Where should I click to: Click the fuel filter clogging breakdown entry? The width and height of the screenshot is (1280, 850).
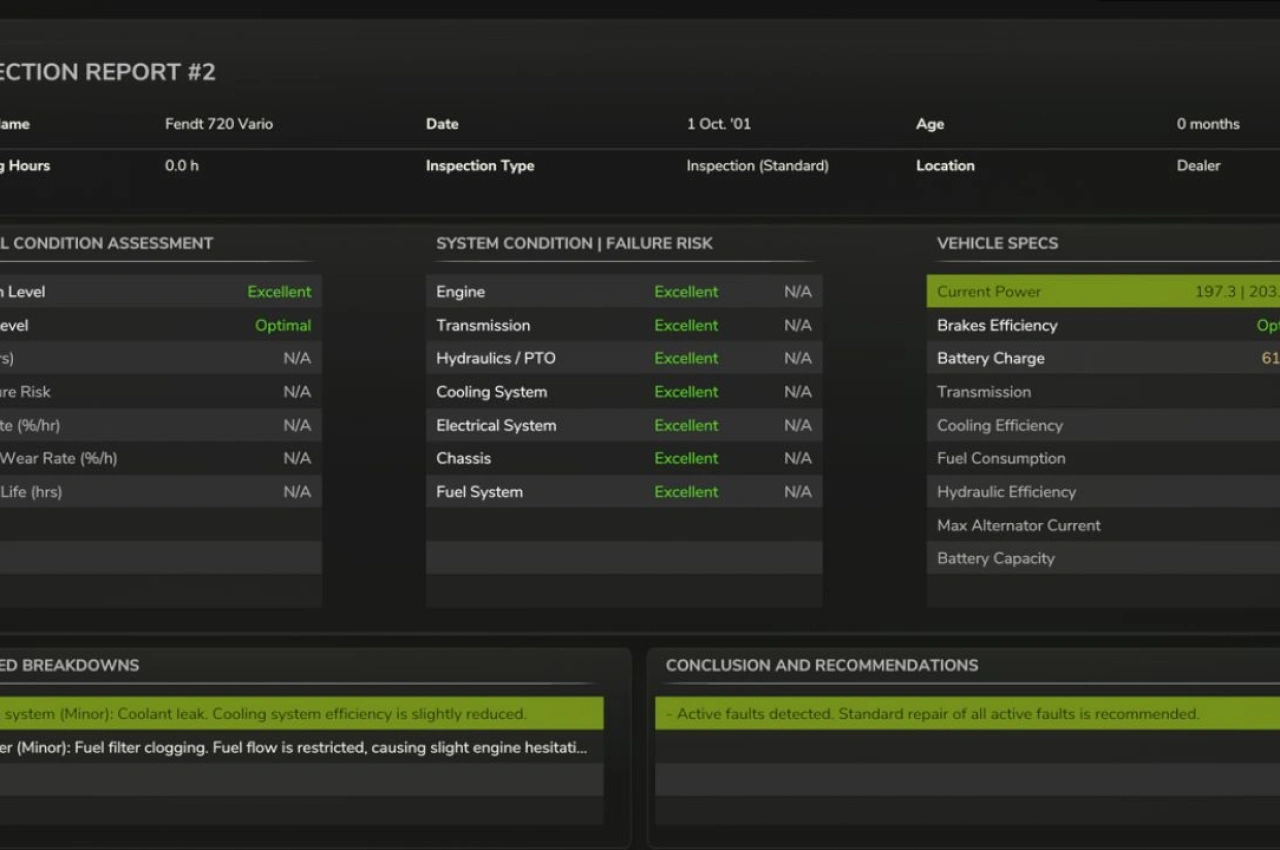tap(300, 747)
